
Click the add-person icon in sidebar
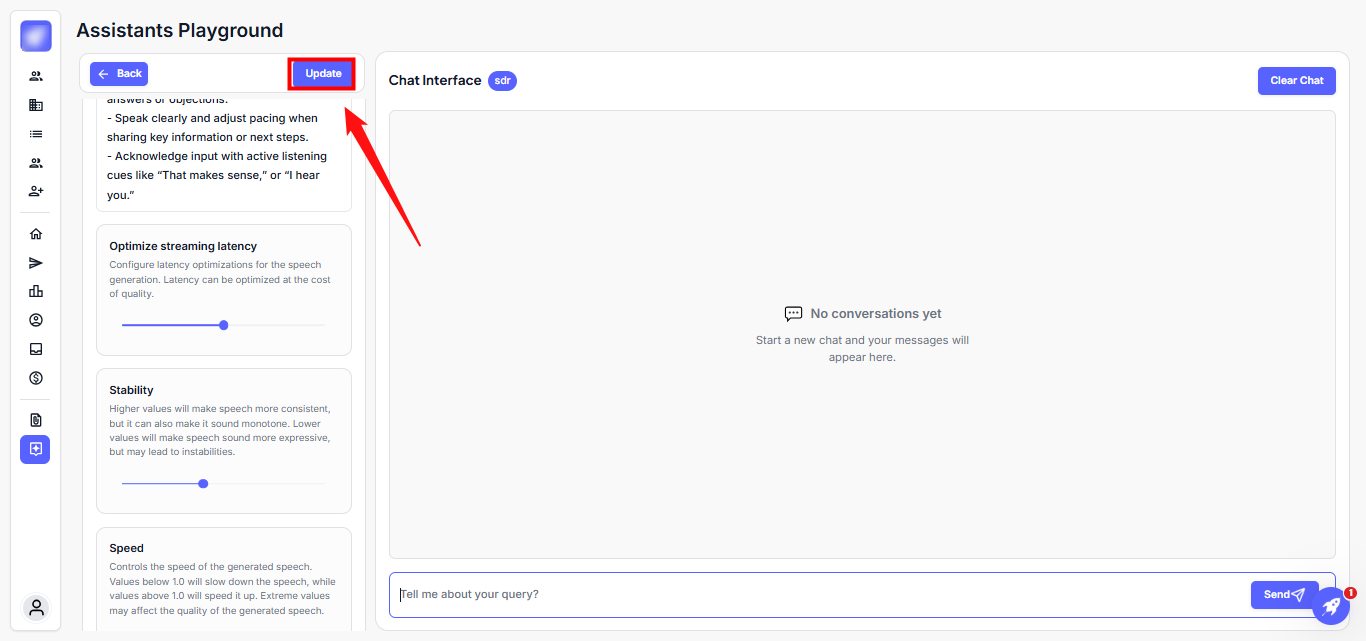(36, 191)
